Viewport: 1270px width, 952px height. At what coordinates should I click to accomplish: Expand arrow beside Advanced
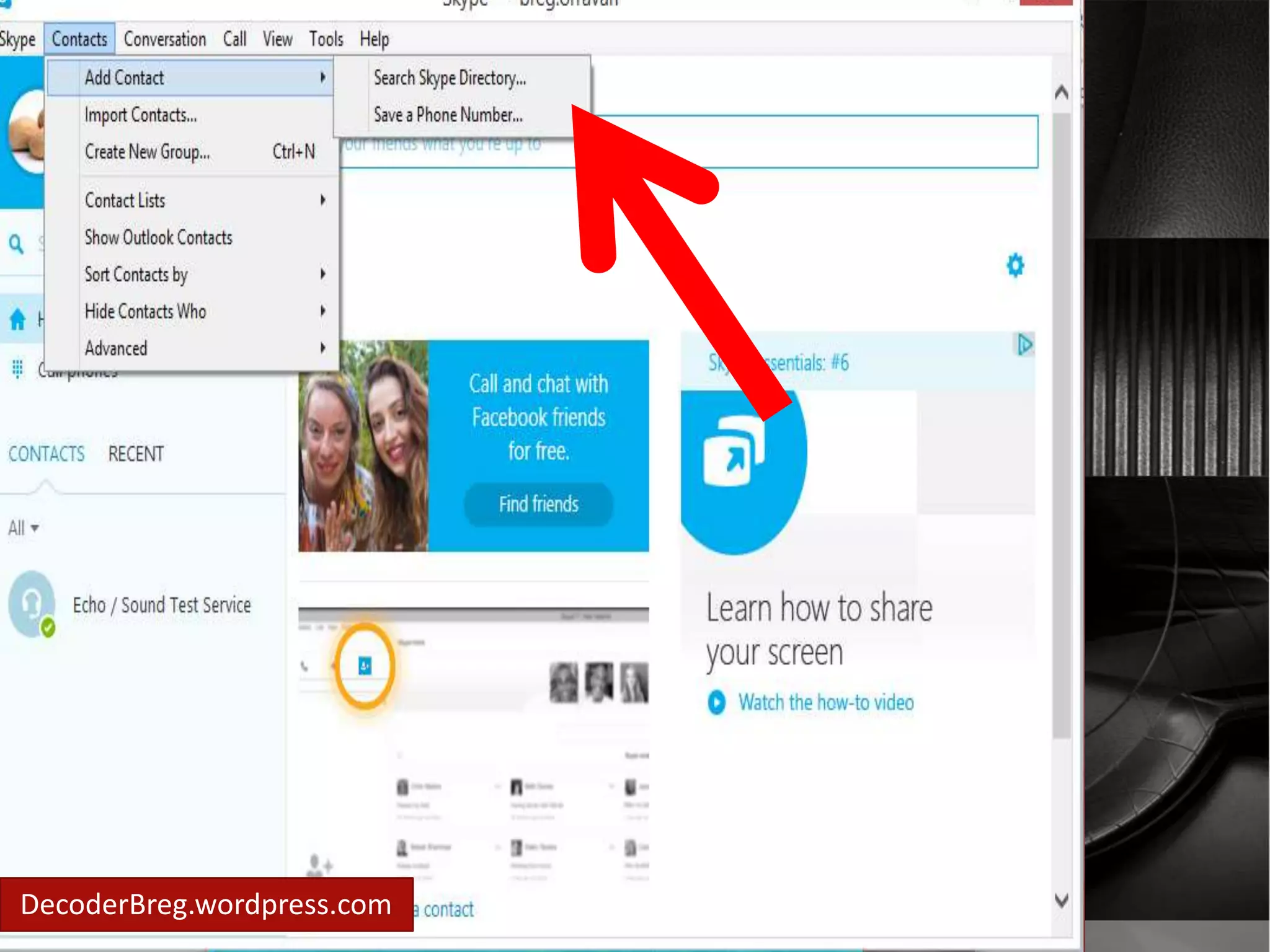tap(322, 347)
